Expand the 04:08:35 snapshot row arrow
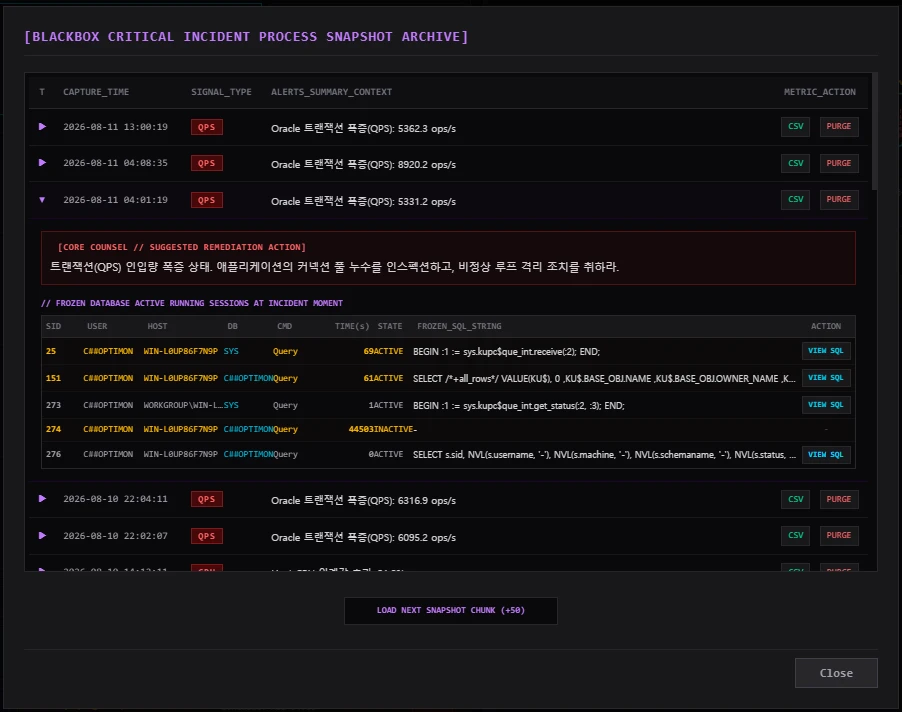902x712 pixels. pyautogui.click(x=42, y=163)
